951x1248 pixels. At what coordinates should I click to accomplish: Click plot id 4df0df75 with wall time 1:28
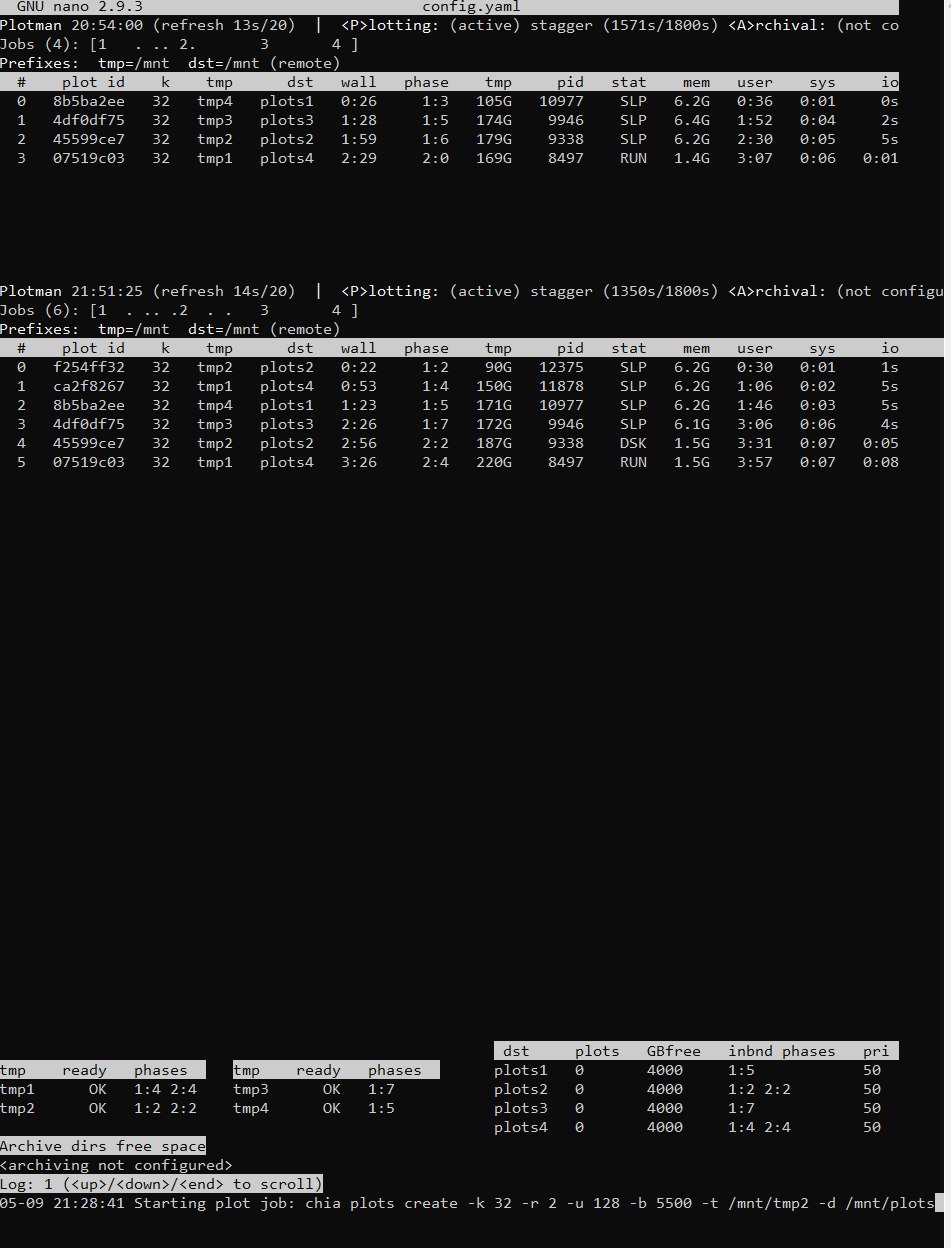point(89,120)
